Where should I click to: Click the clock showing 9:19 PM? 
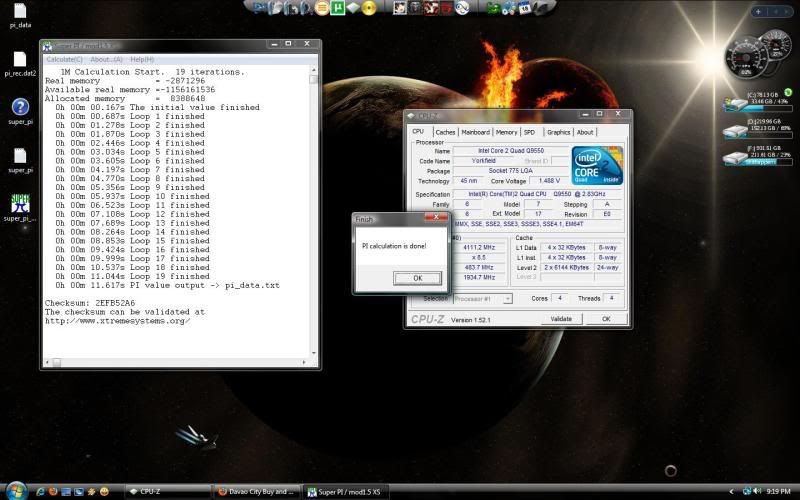pos(779,492)
